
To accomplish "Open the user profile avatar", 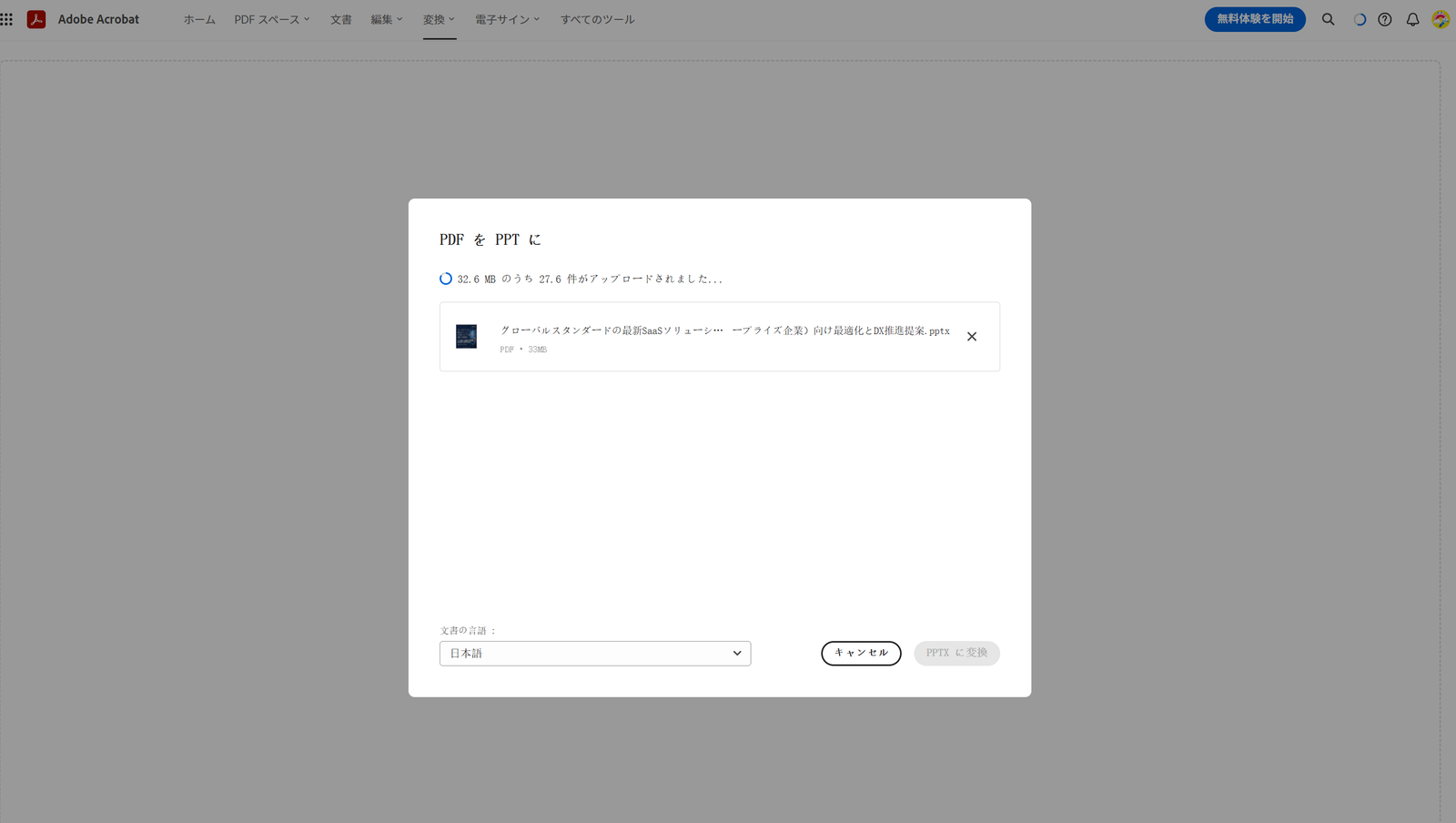I will pyautogui.click(x=1441, y=19).
